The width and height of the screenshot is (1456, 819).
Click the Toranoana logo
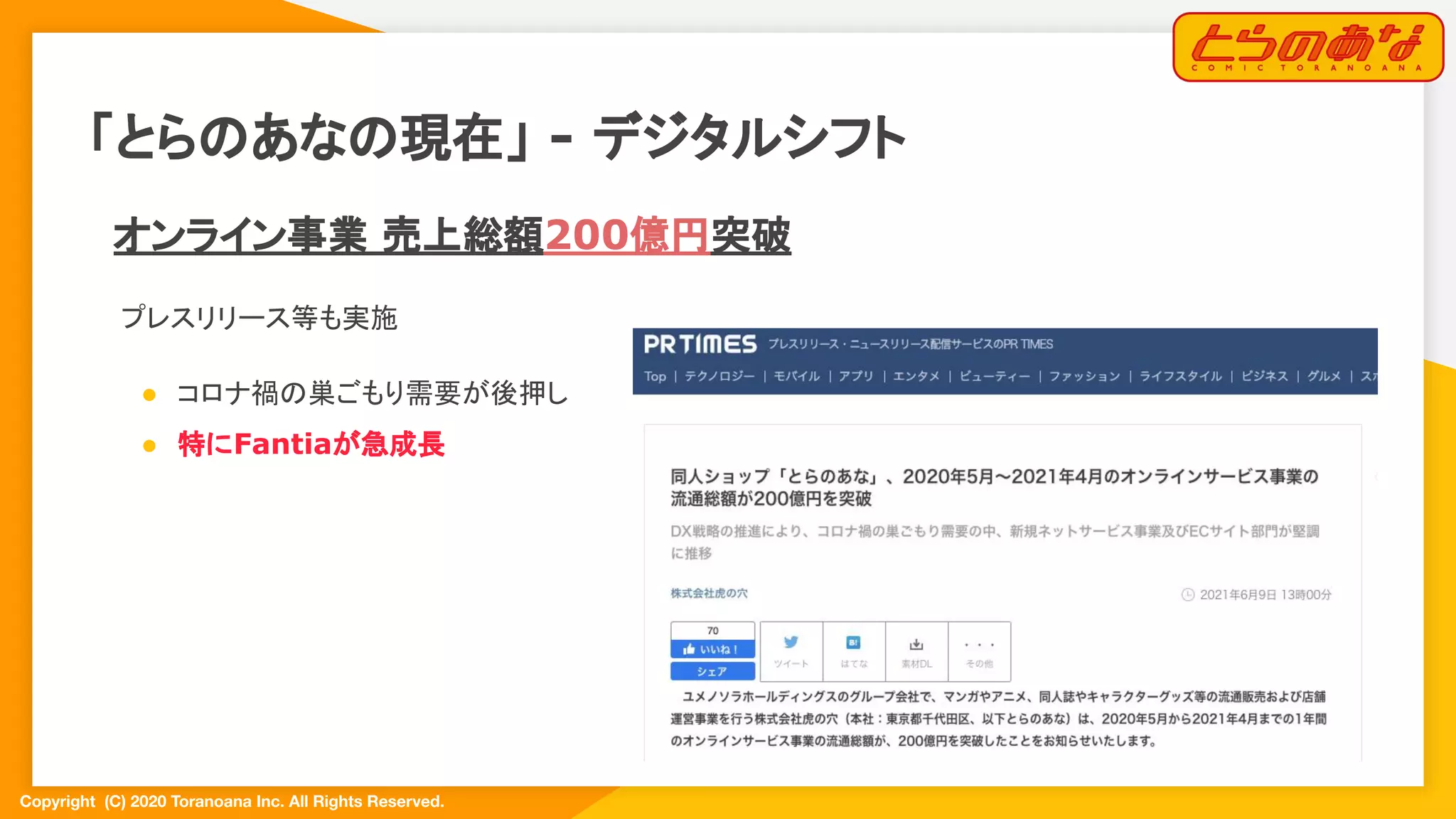coord(1308,47)
